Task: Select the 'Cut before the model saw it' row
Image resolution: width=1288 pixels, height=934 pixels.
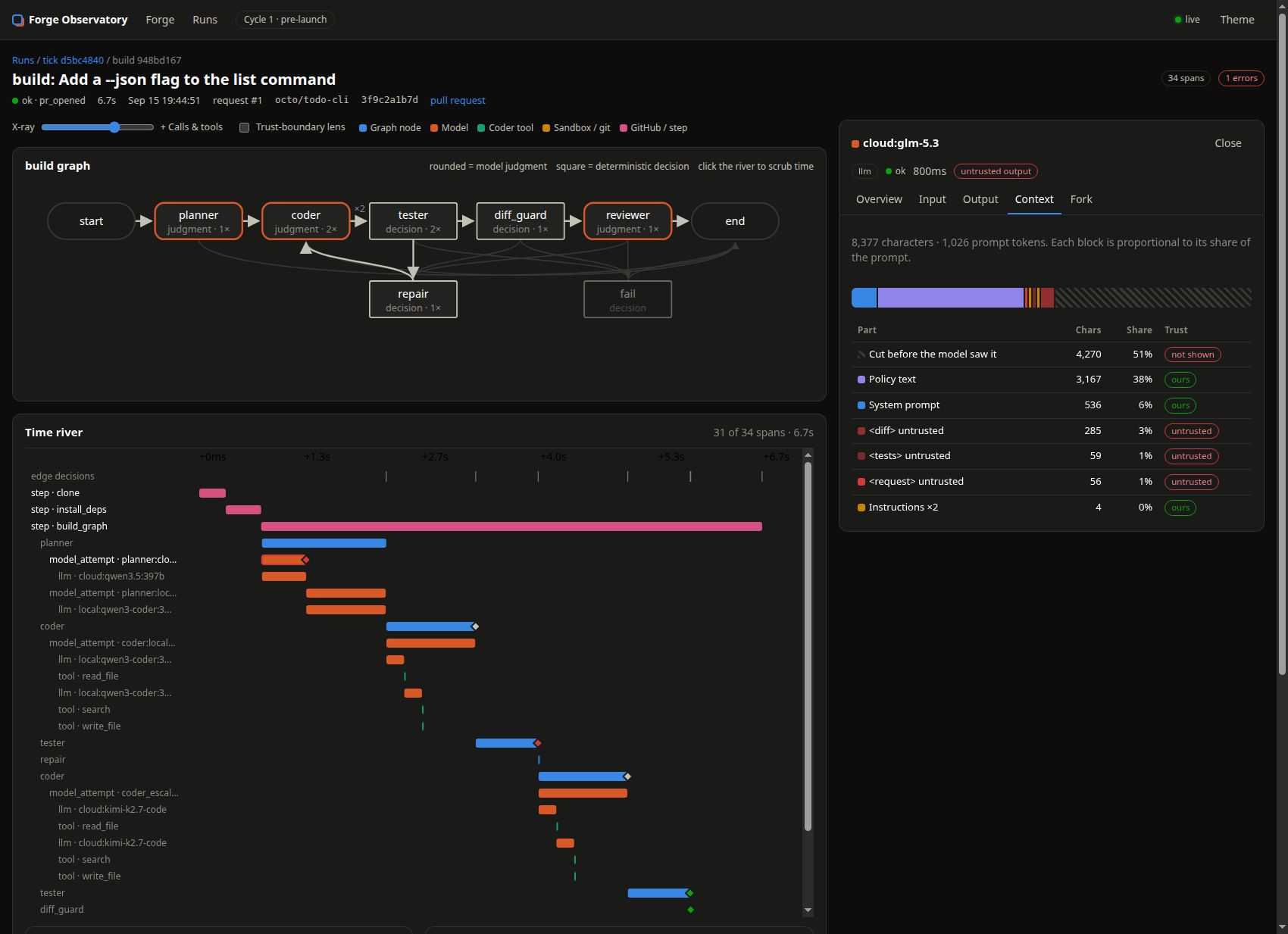Action: click(1052, 355)
